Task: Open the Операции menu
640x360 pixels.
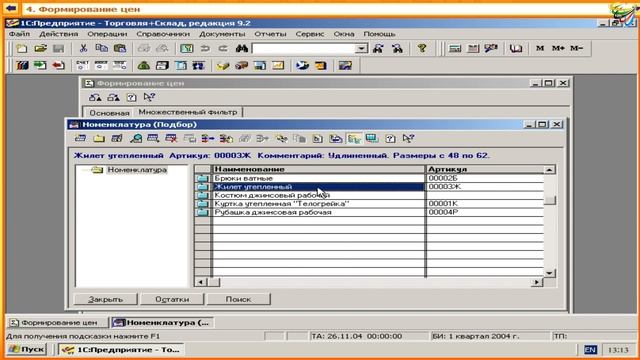Action: [107, 34]
